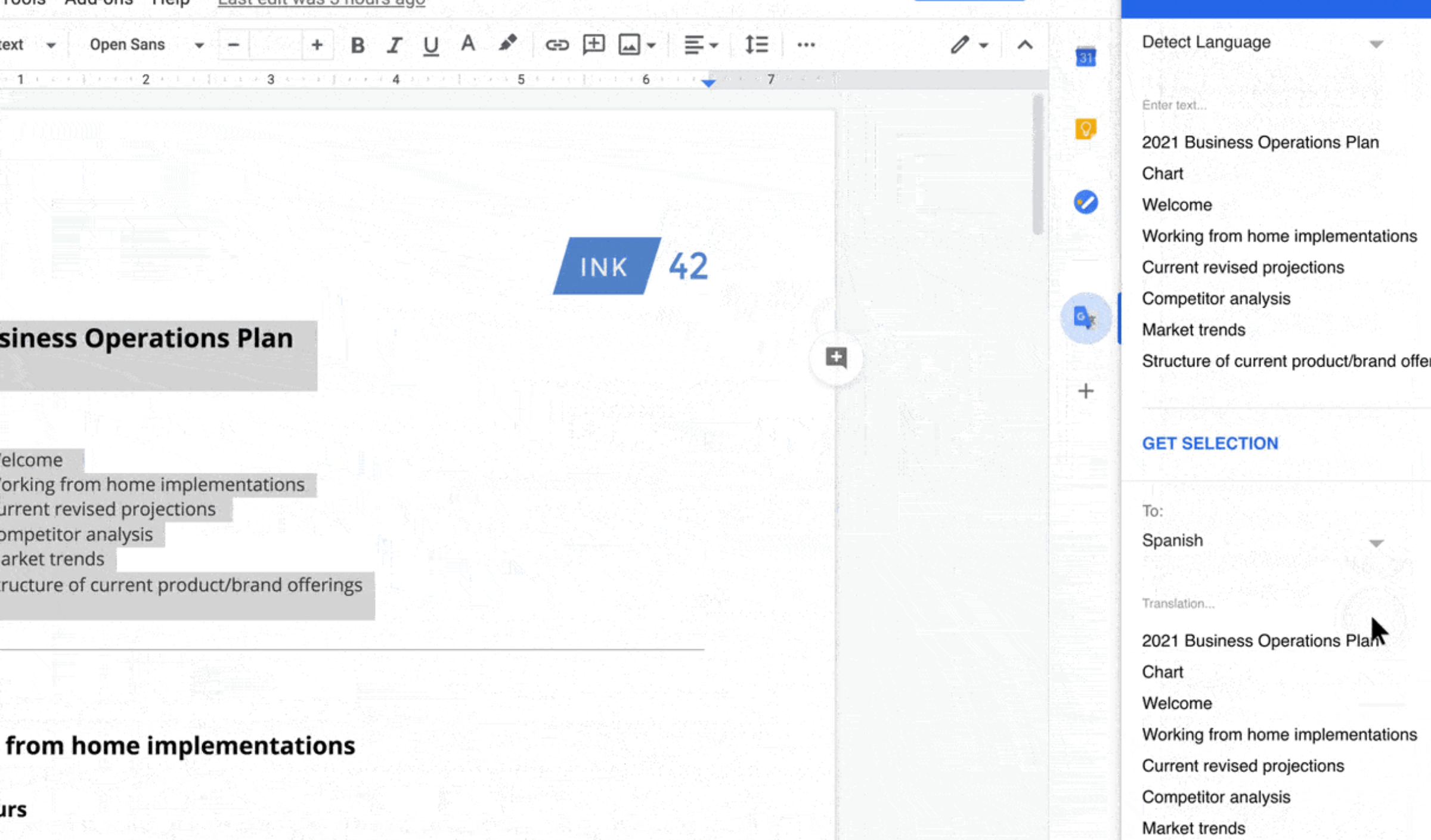Open the Google Keep side panel
The image size is (1431, 840).
click(x=1085, y=128)
